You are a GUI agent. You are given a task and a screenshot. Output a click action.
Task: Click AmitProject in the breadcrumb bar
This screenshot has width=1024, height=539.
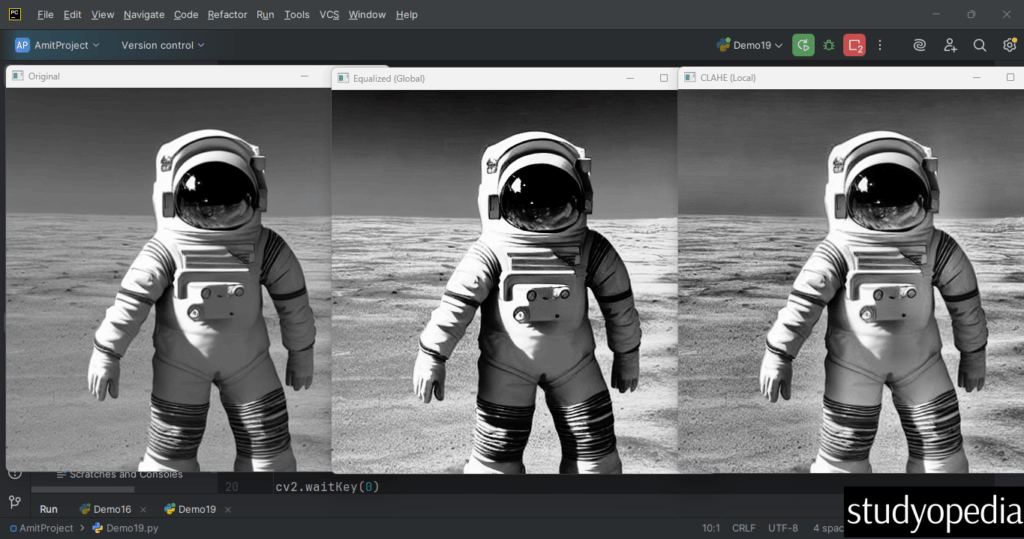(x=42, y=528)
